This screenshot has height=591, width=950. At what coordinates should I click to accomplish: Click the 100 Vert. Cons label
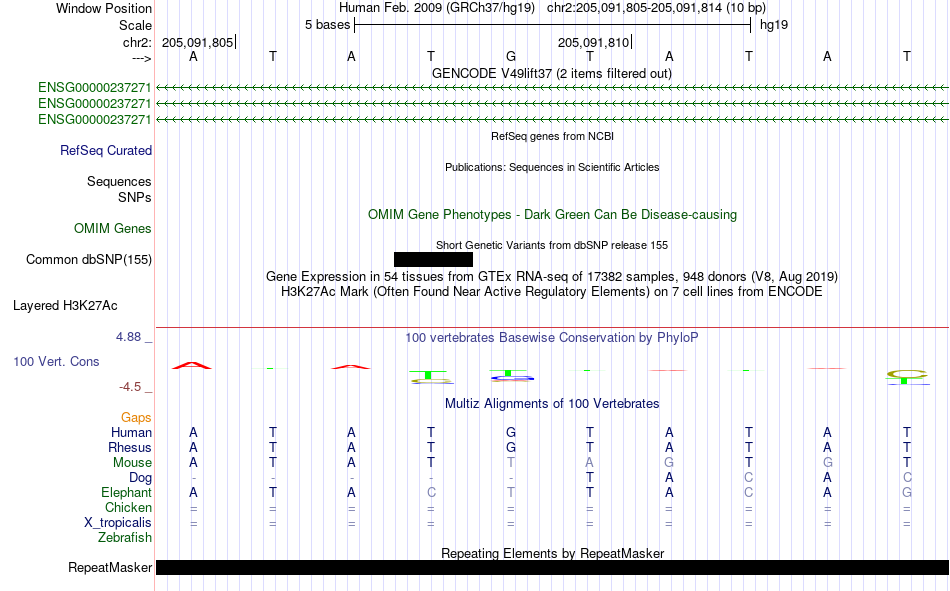pos(56,361)
